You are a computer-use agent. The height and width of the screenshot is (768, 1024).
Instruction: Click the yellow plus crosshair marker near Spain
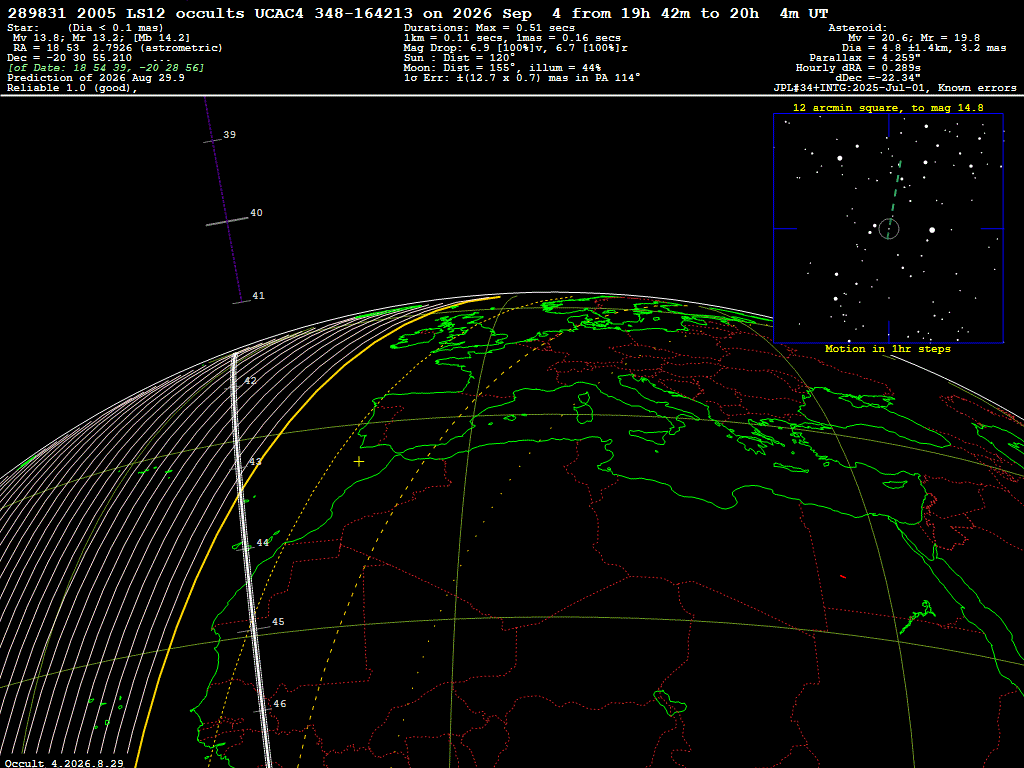[359, 462]
